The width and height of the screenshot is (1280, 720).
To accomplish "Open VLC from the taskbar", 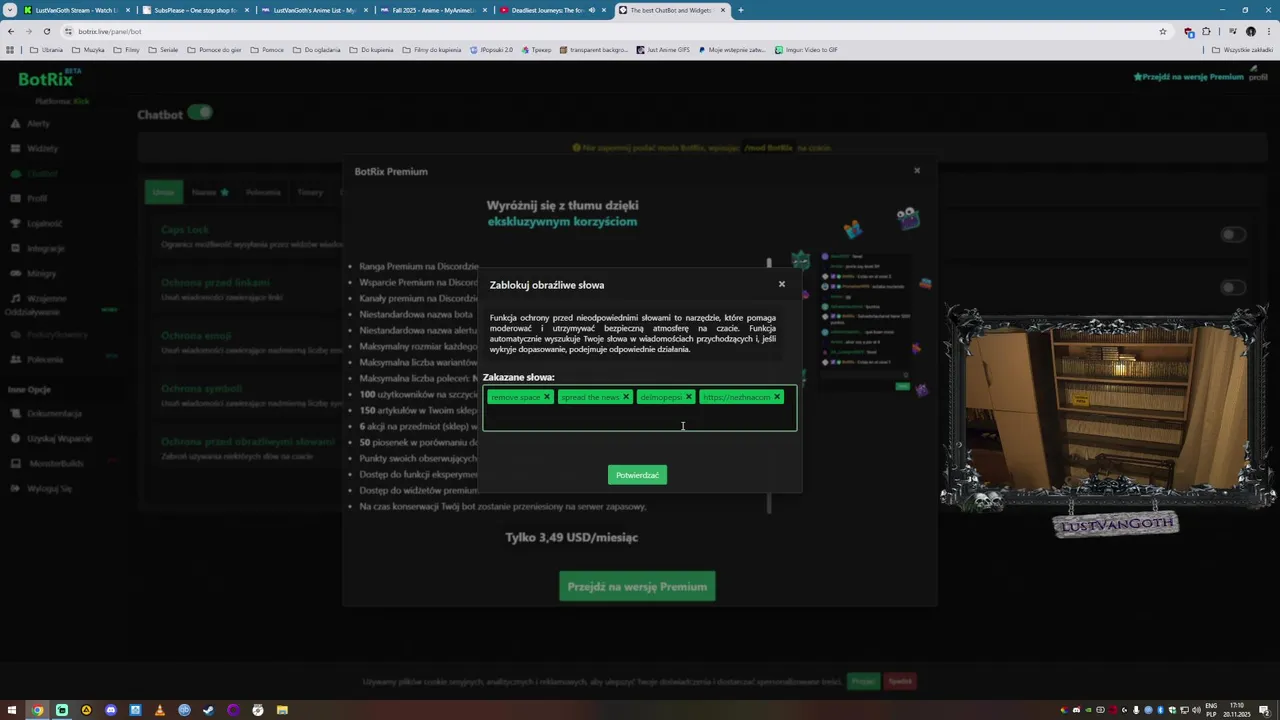I will pyautogui.click(x=159, y=710).
